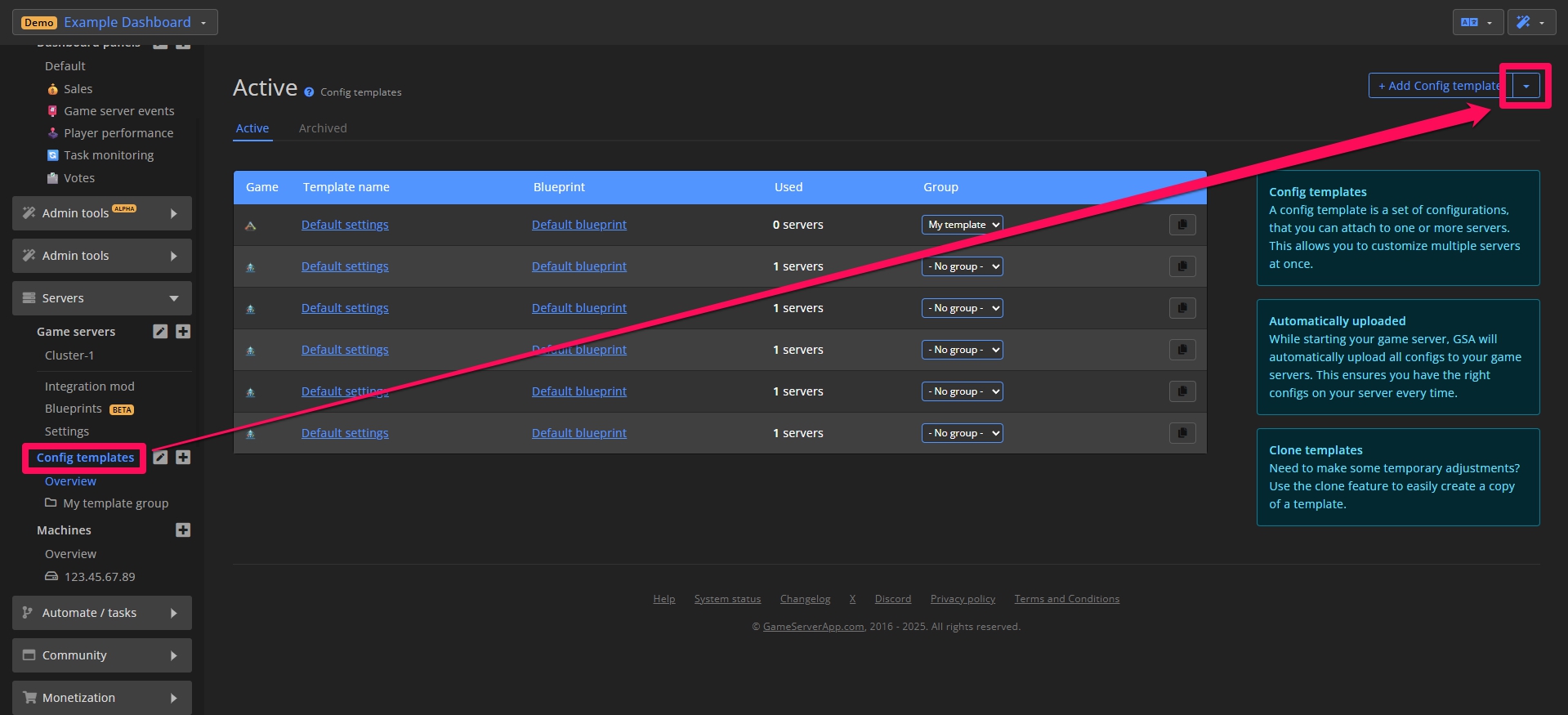
Task: Click the Blueprint column header
Action: click(x=559, y=187)
